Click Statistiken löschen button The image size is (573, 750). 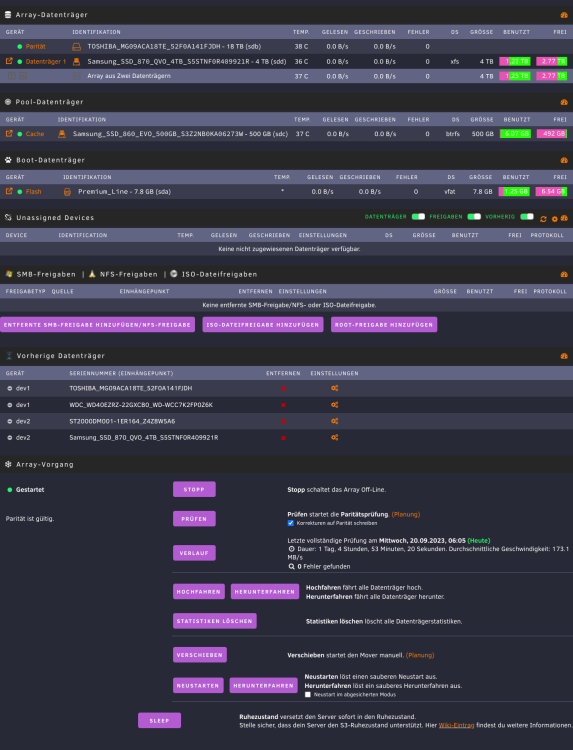coord(215,621)
